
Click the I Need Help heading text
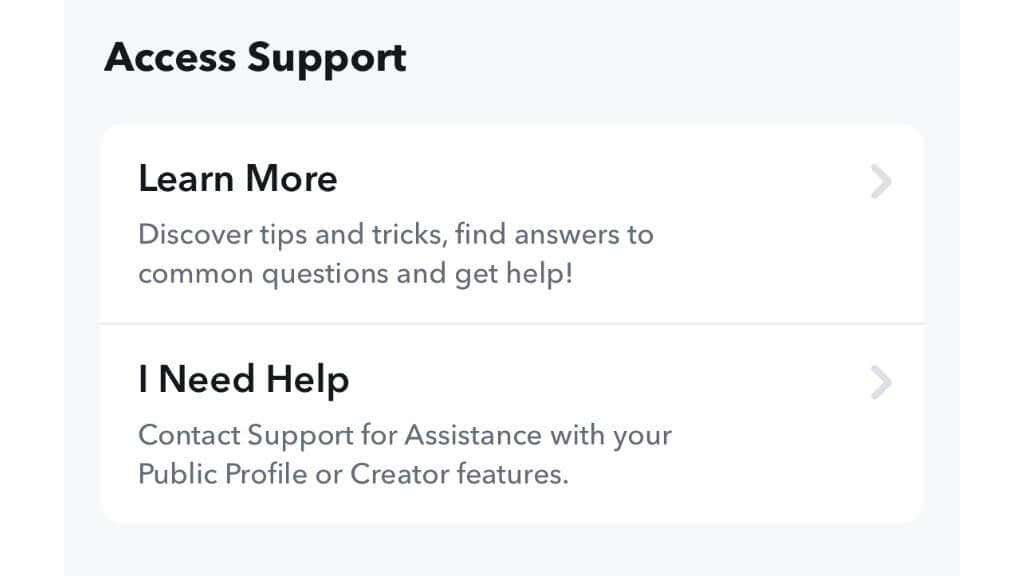(243, 379)
